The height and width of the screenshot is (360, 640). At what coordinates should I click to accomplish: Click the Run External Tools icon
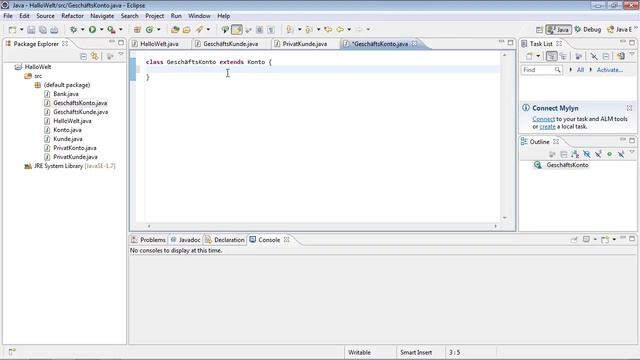pyautogui.click(x=111, y=30)
